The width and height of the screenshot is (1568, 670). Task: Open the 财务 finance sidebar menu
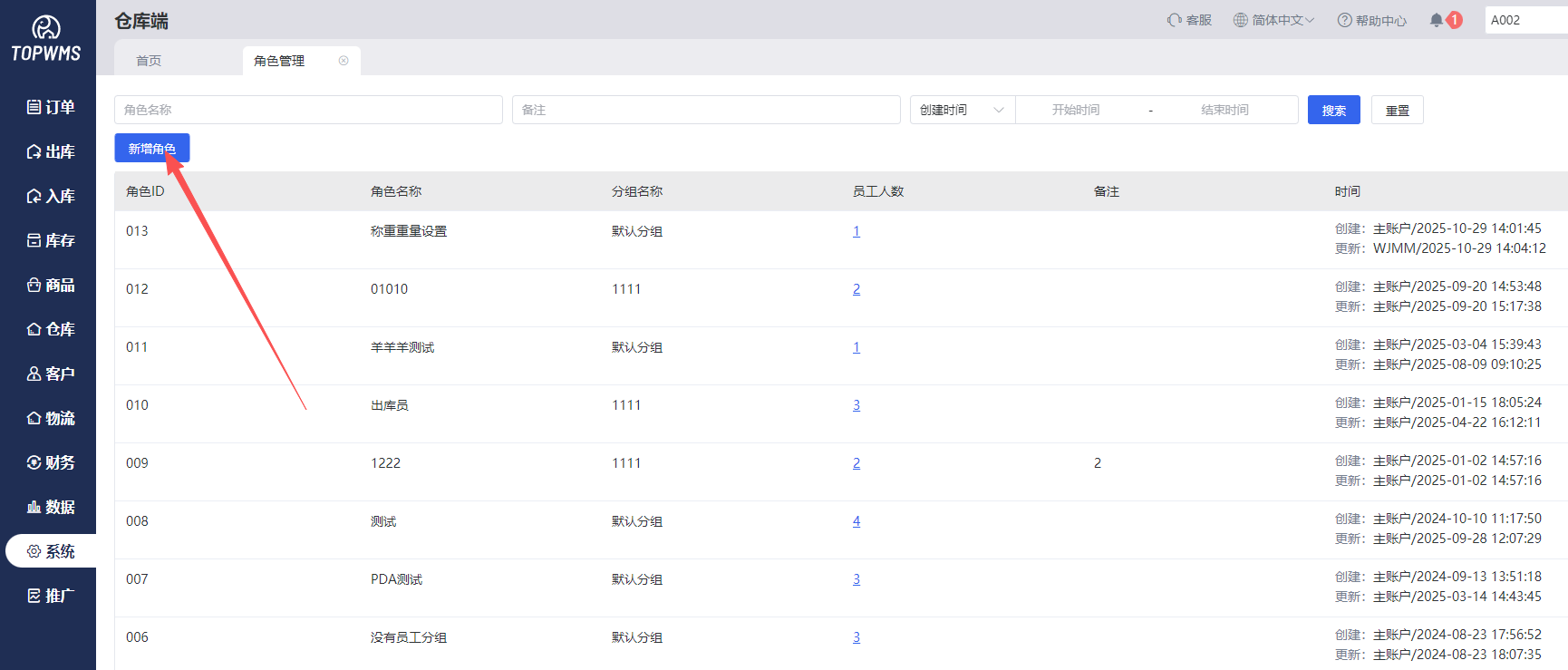tap(51, 462)
